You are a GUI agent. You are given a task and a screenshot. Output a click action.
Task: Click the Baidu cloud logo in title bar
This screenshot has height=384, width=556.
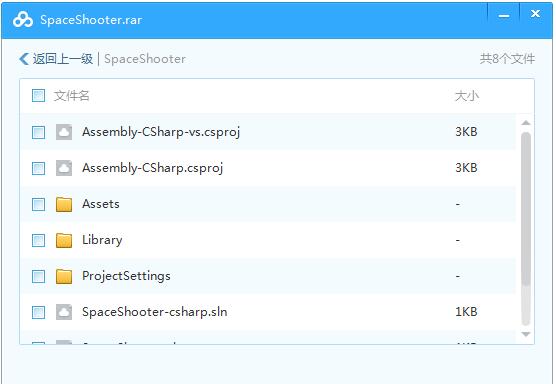pyautogui.click(x=23, y=20)
